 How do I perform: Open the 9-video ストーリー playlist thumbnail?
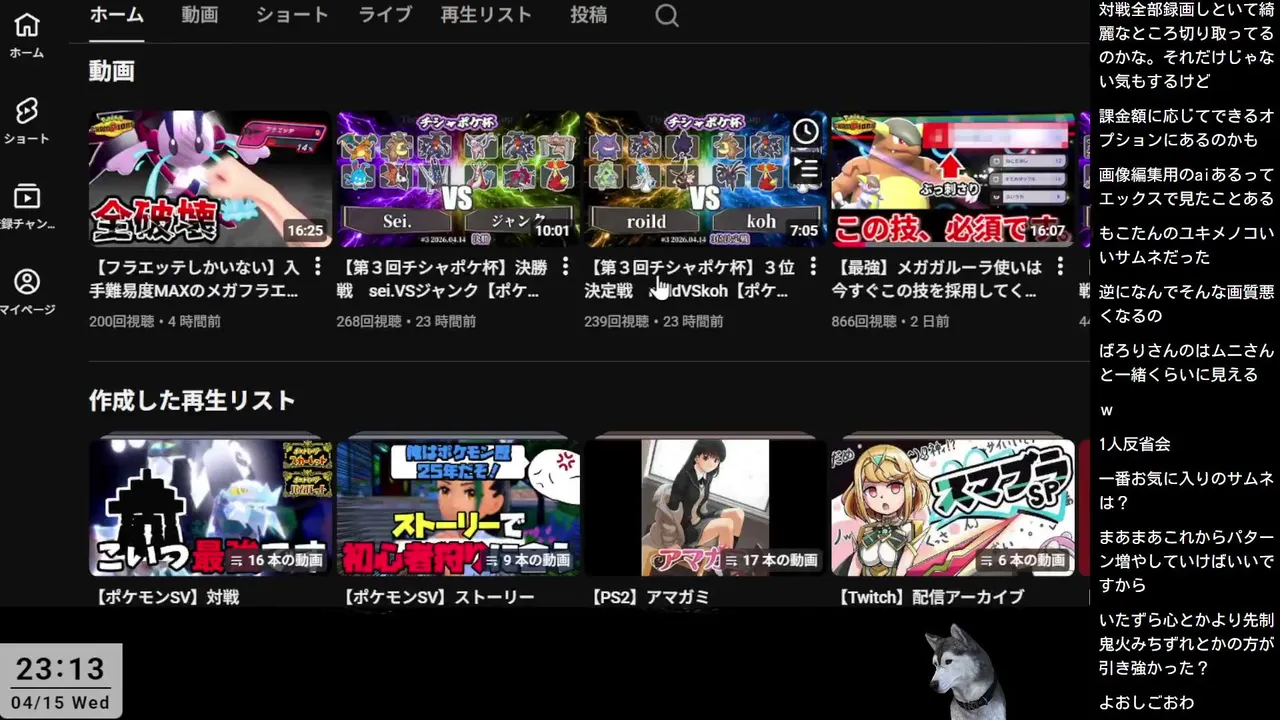coord(458,507)
